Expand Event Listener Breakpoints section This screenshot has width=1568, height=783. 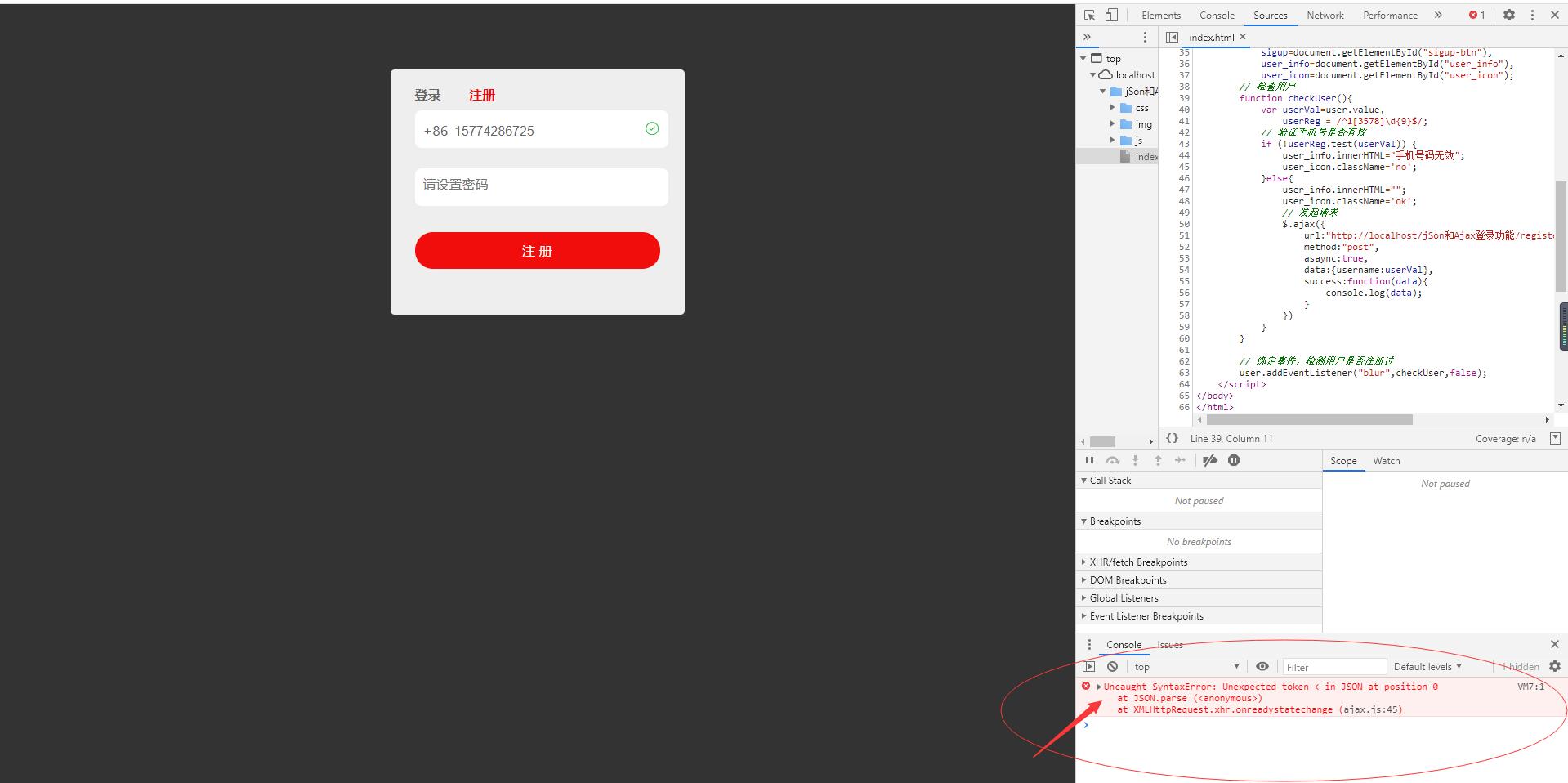1199,615
